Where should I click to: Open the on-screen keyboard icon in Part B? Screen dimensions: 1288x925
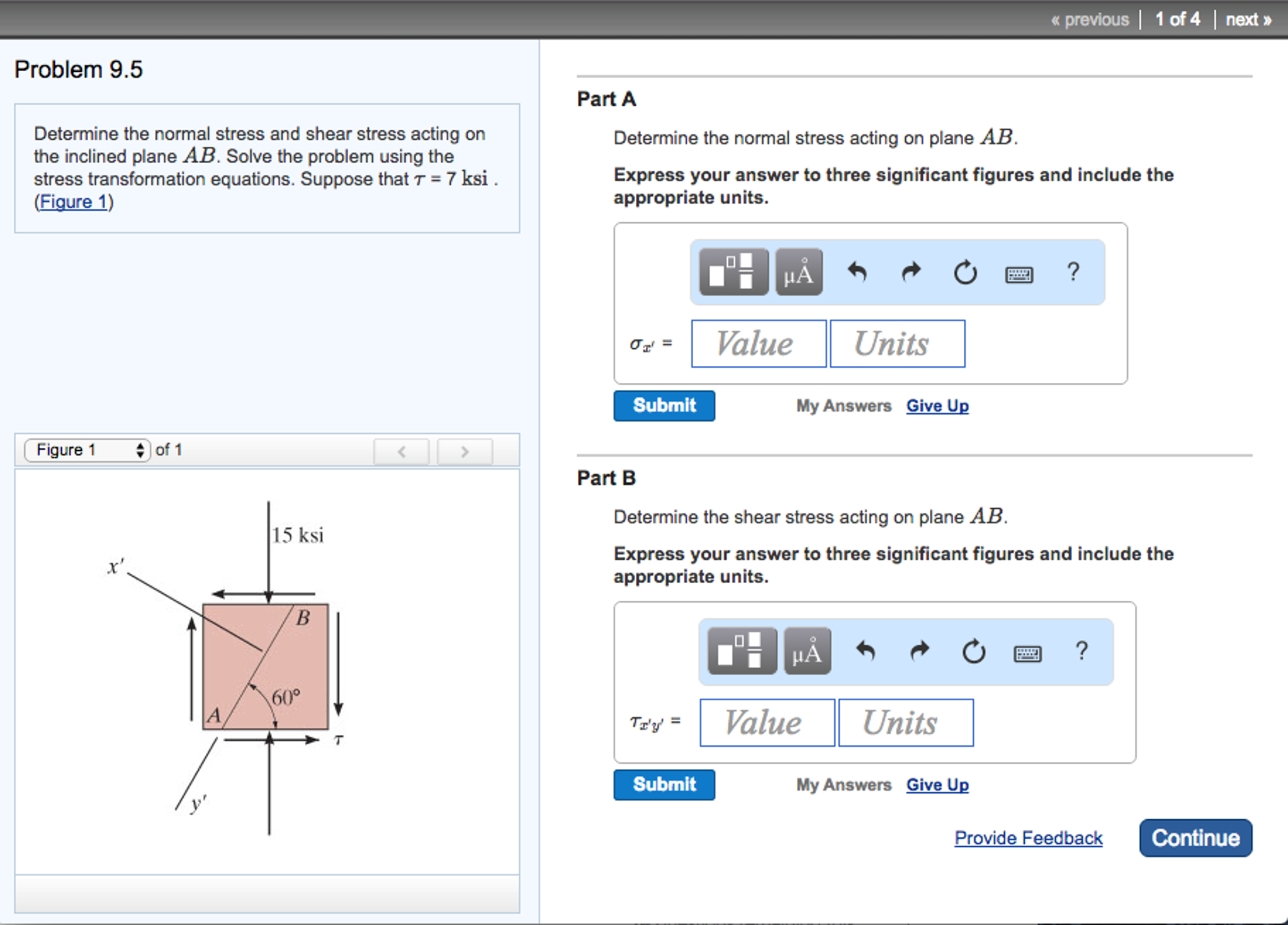1028,652
